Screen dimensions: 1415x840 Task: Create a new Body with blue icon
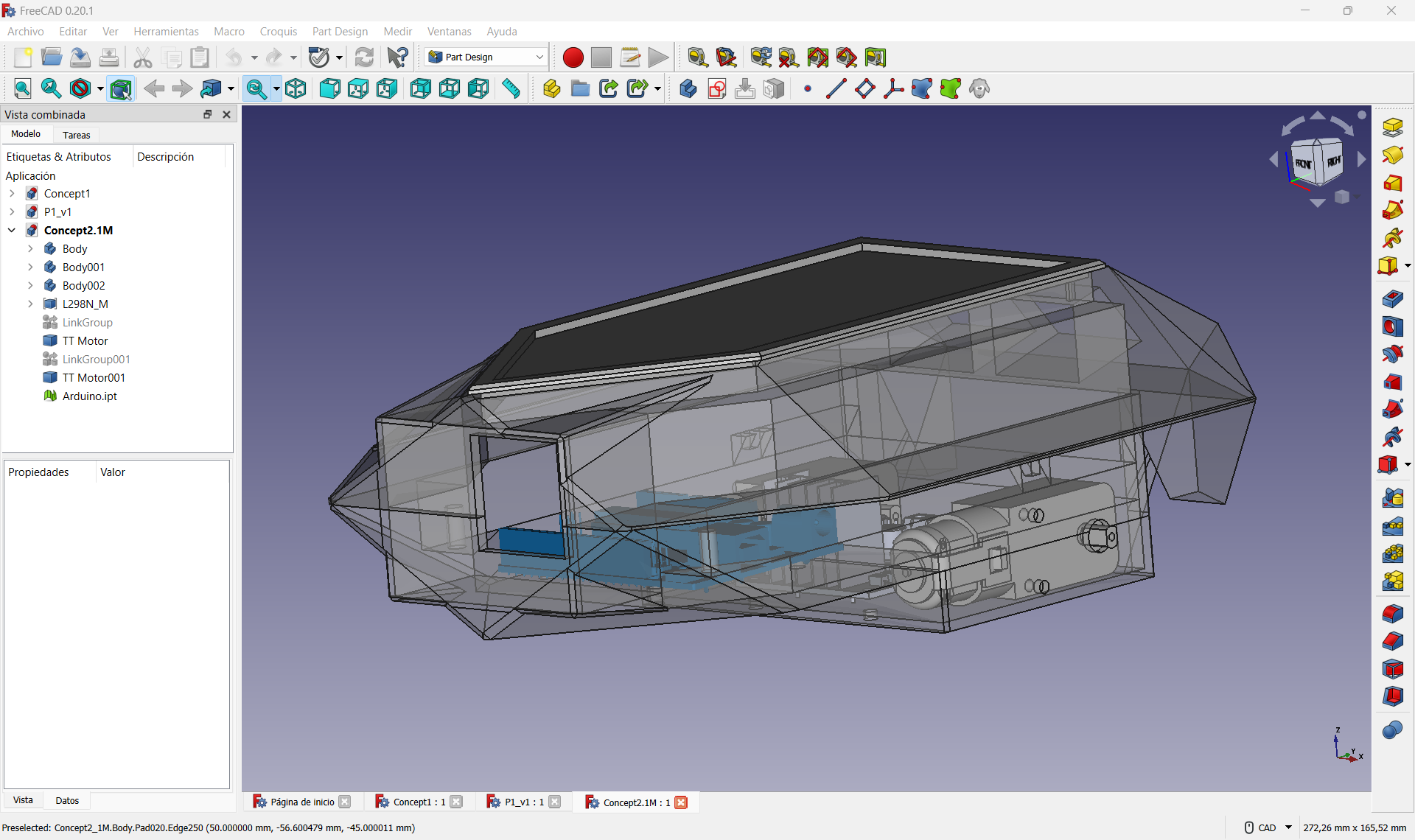[x=688, y=89]
